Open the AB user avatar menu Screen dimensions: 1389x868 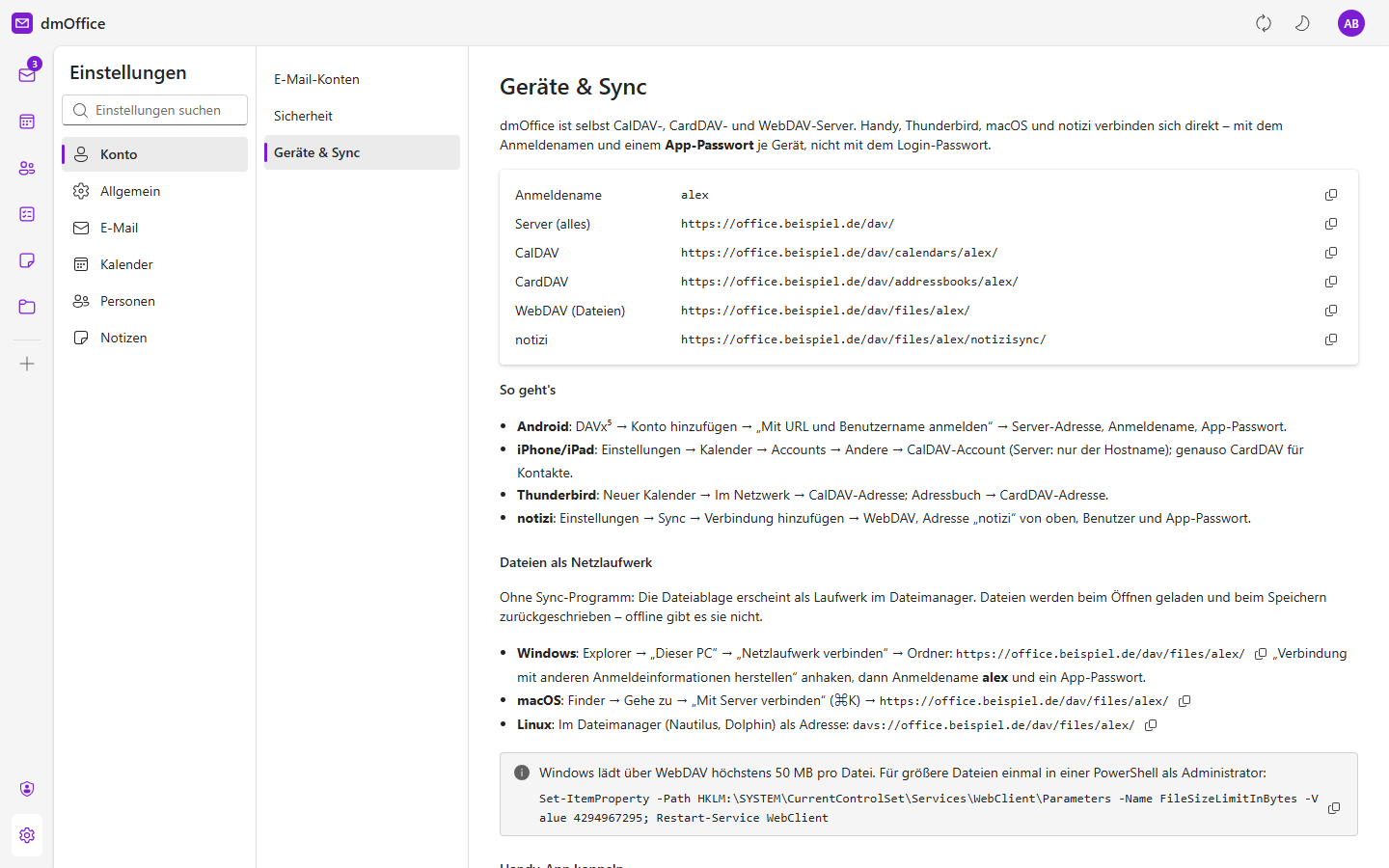pos(1351,23)
